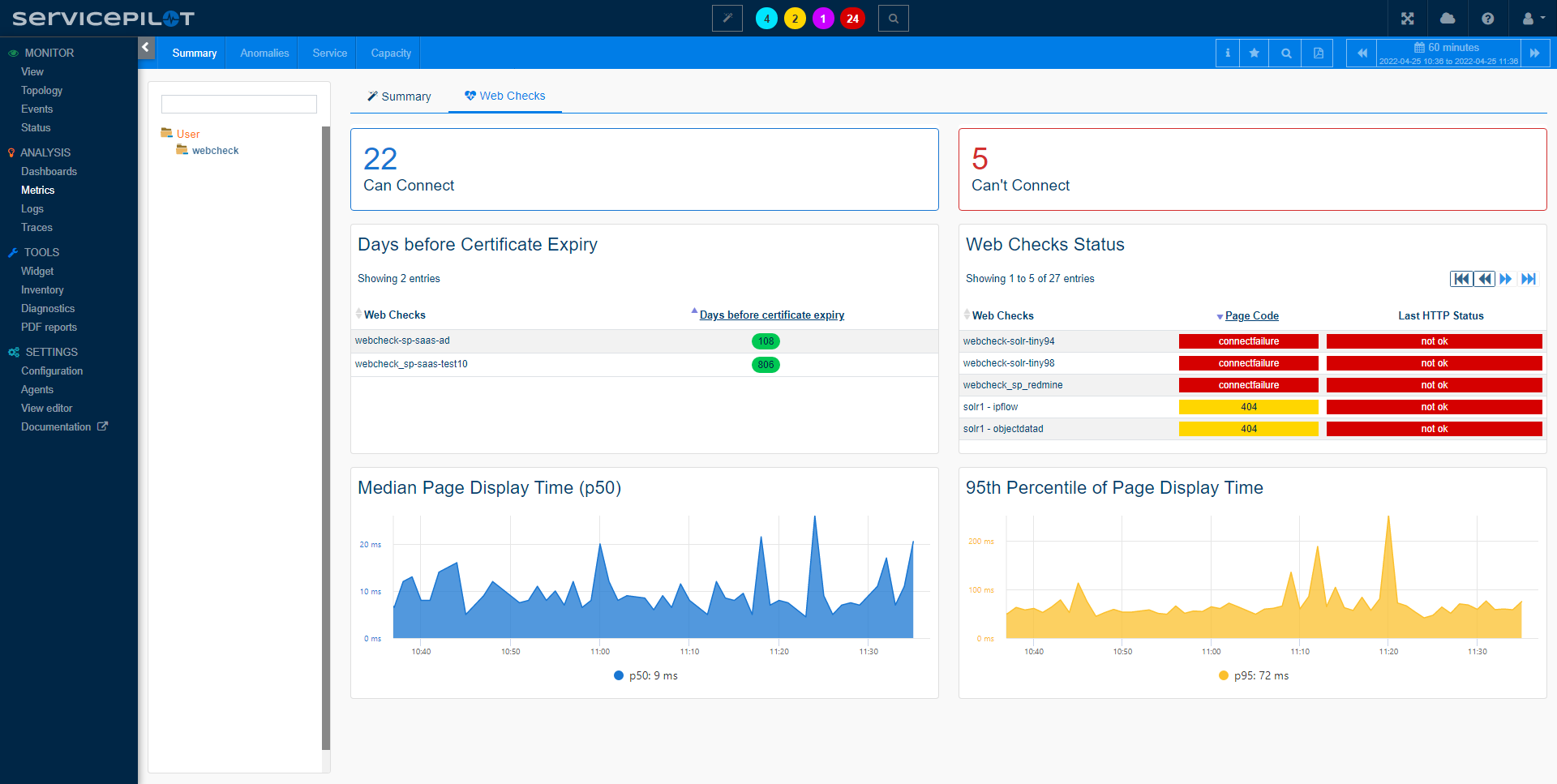The width and height of the screenshot is (1557, 784).
Task: Open the user account dropdown
Action: point(1532,19)
